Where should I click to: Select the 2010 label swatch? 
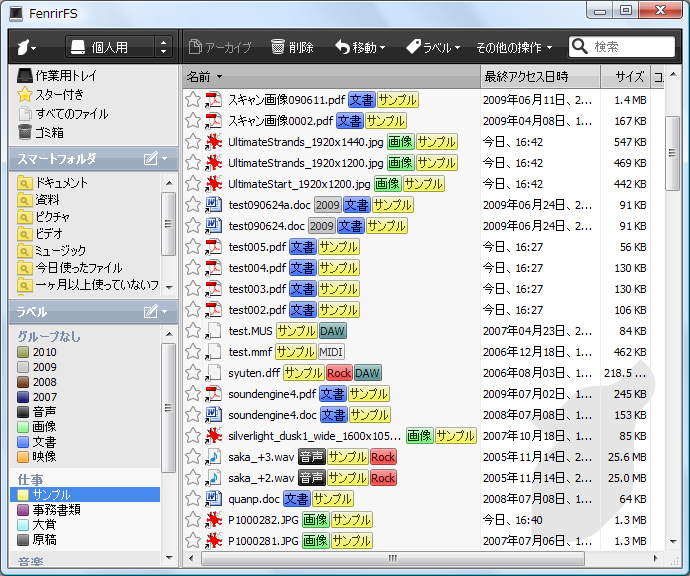pyautogui.click(x=23, y=352)
